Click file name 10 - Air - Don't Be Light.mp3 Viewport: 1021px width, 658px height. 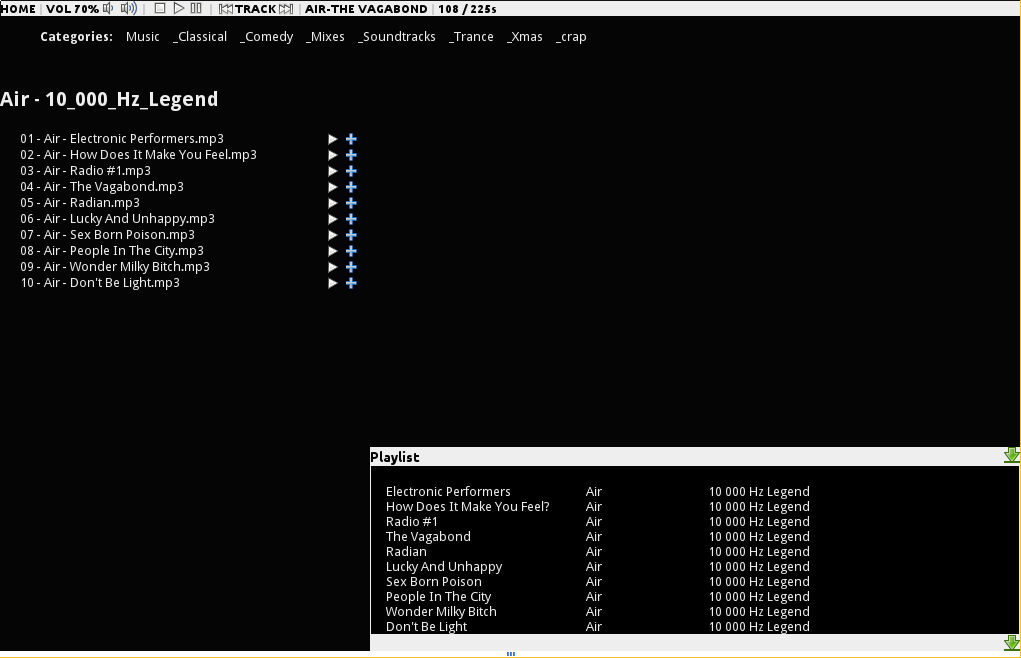(x=100, y=282)
